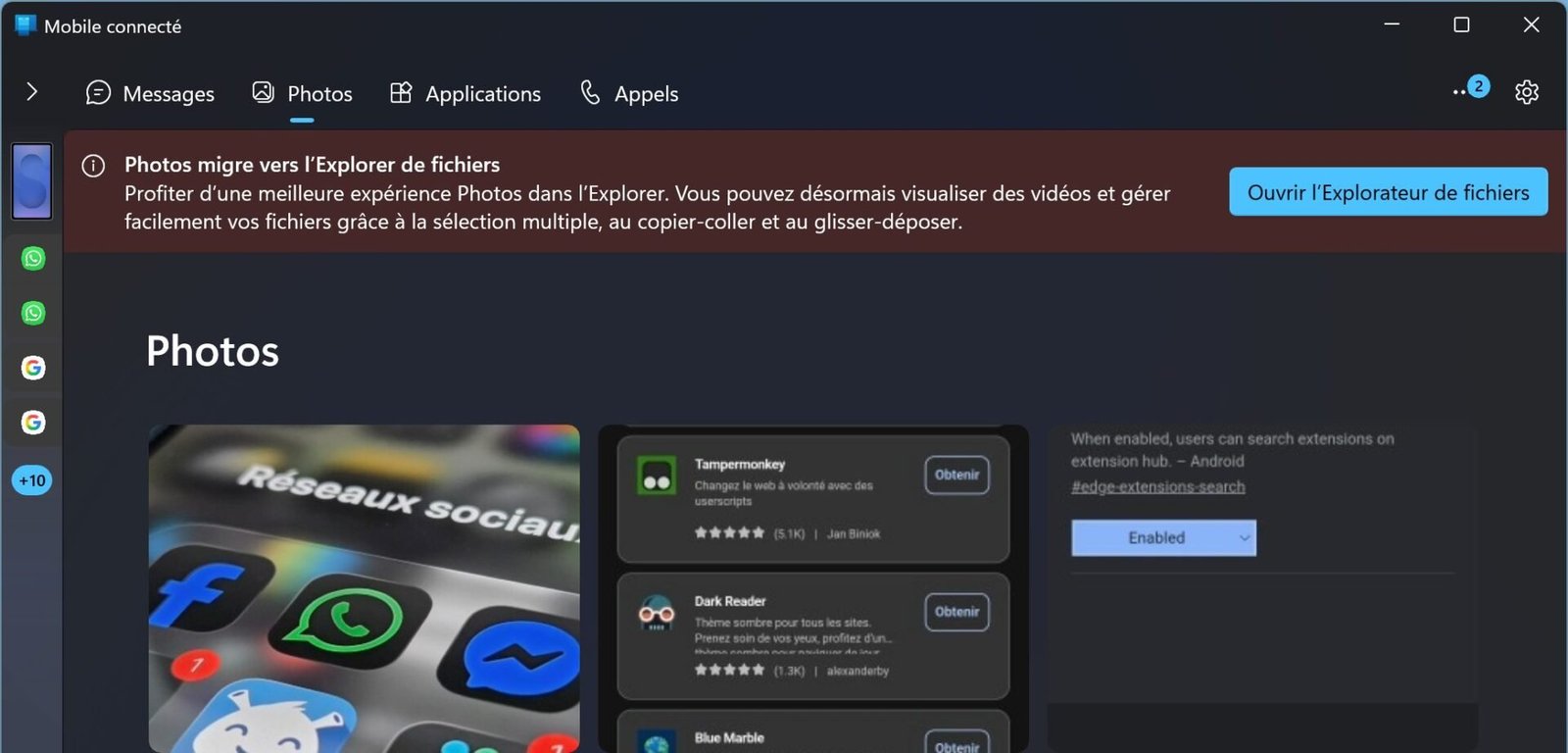Screen dimensions: 1568x753
Task: Open the Réseaux sociaux photo
Action: [364, 588]
